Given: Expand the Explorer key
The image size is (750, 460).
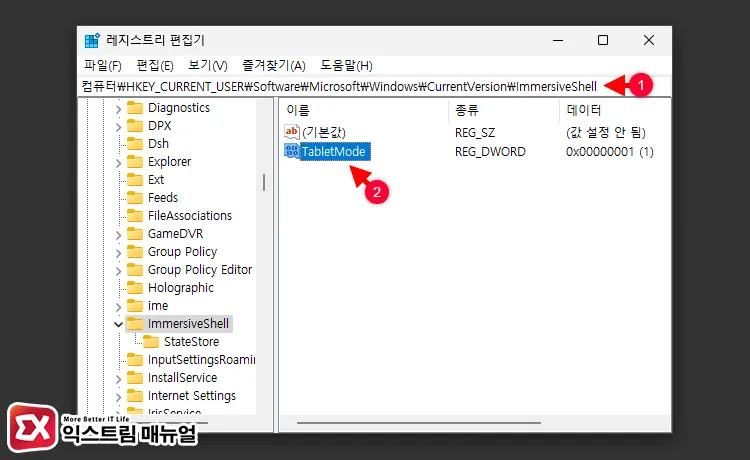Looking at the screenshot, I should [118, 163].
